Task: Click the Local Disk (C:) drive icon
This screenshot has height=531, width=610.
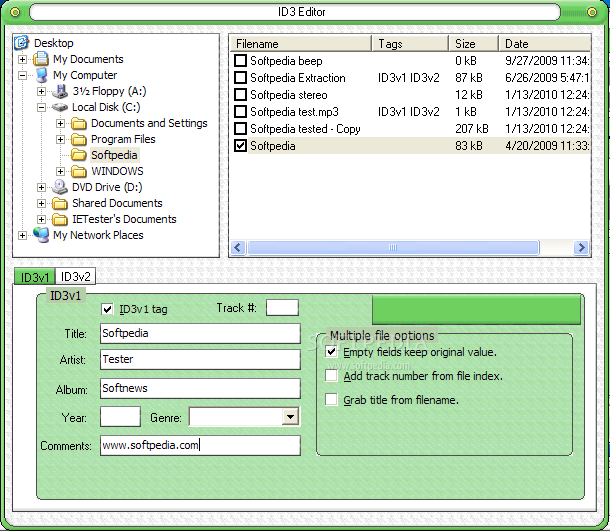Action: [x=60, y=107]
